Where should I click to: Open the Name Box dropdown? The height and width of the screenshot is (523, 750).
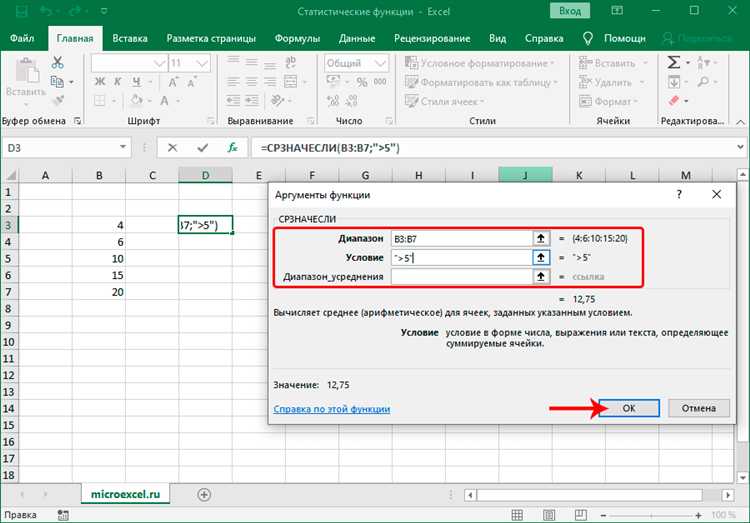(x=123, y=147)
